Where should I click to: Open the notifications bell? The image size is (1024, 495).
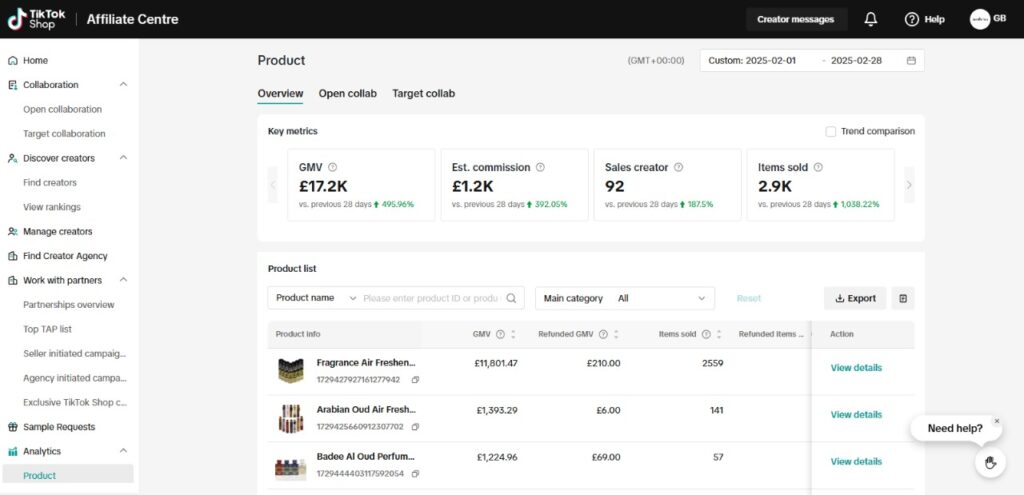pos(871,19)
